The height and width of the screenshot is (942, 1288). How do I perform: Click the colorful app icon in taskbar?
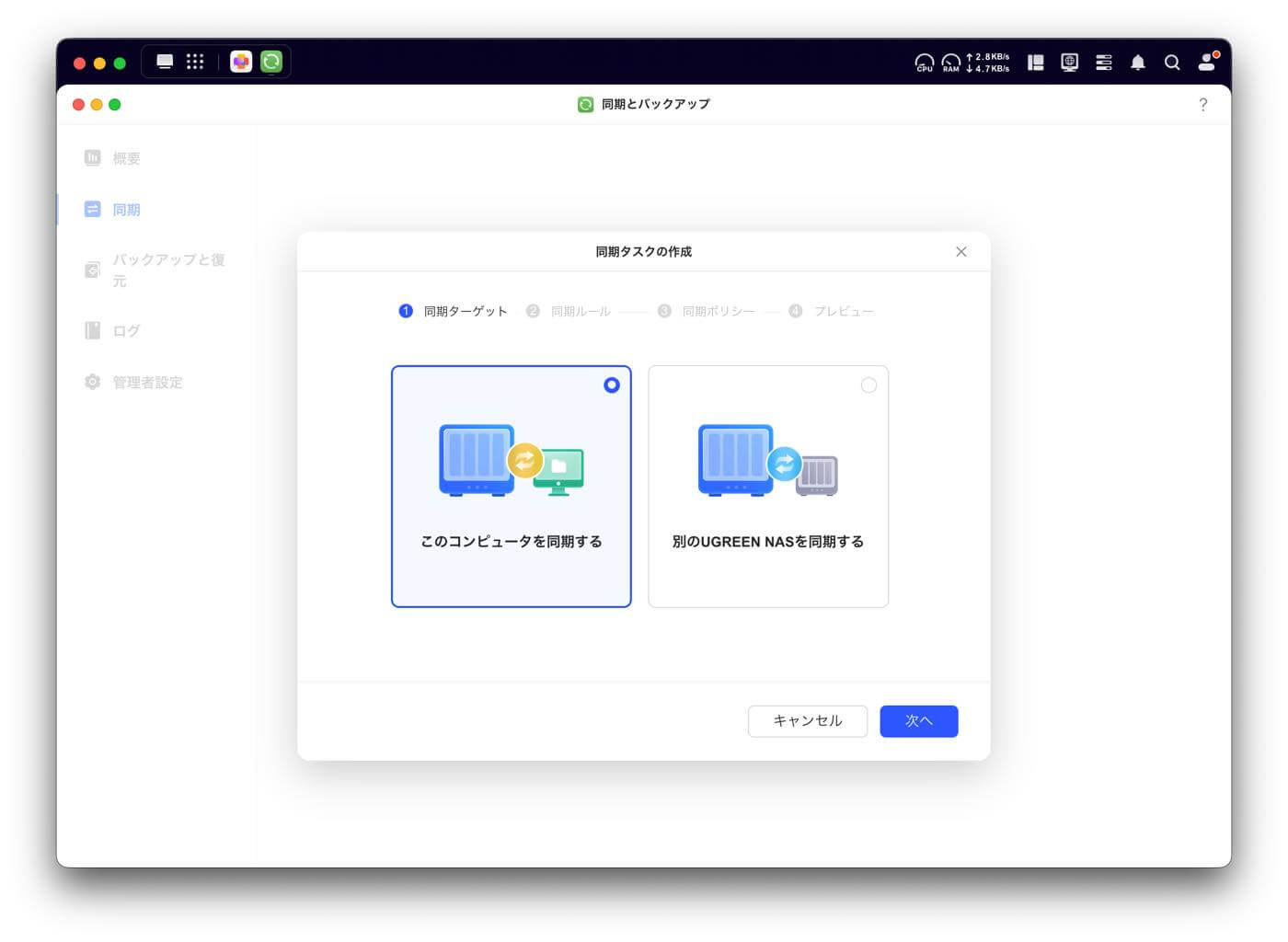coord(241,62)
